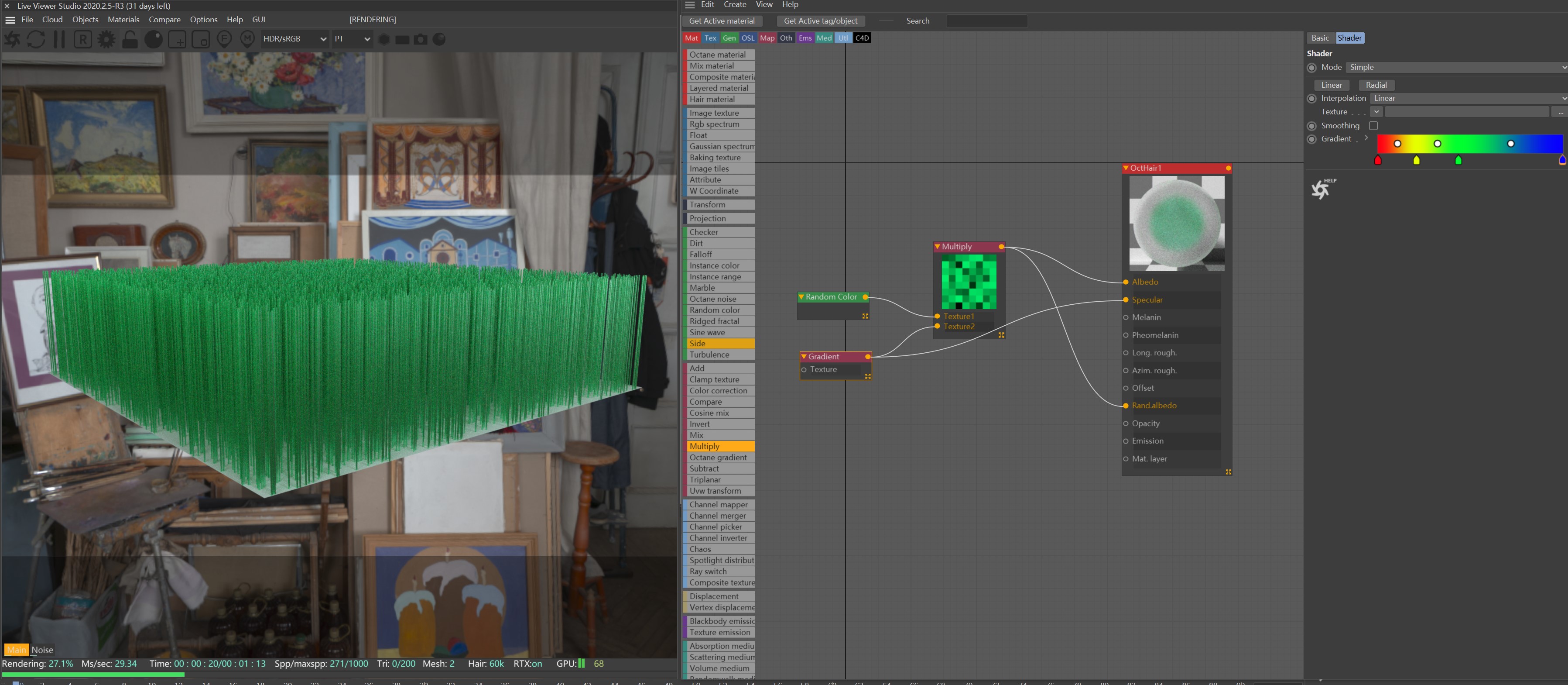Click Get Active material button

[721, 21]
